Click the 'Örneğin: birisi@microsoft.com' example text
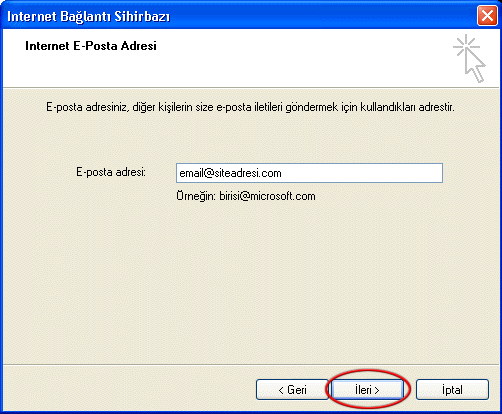 [x=246, y=196]
